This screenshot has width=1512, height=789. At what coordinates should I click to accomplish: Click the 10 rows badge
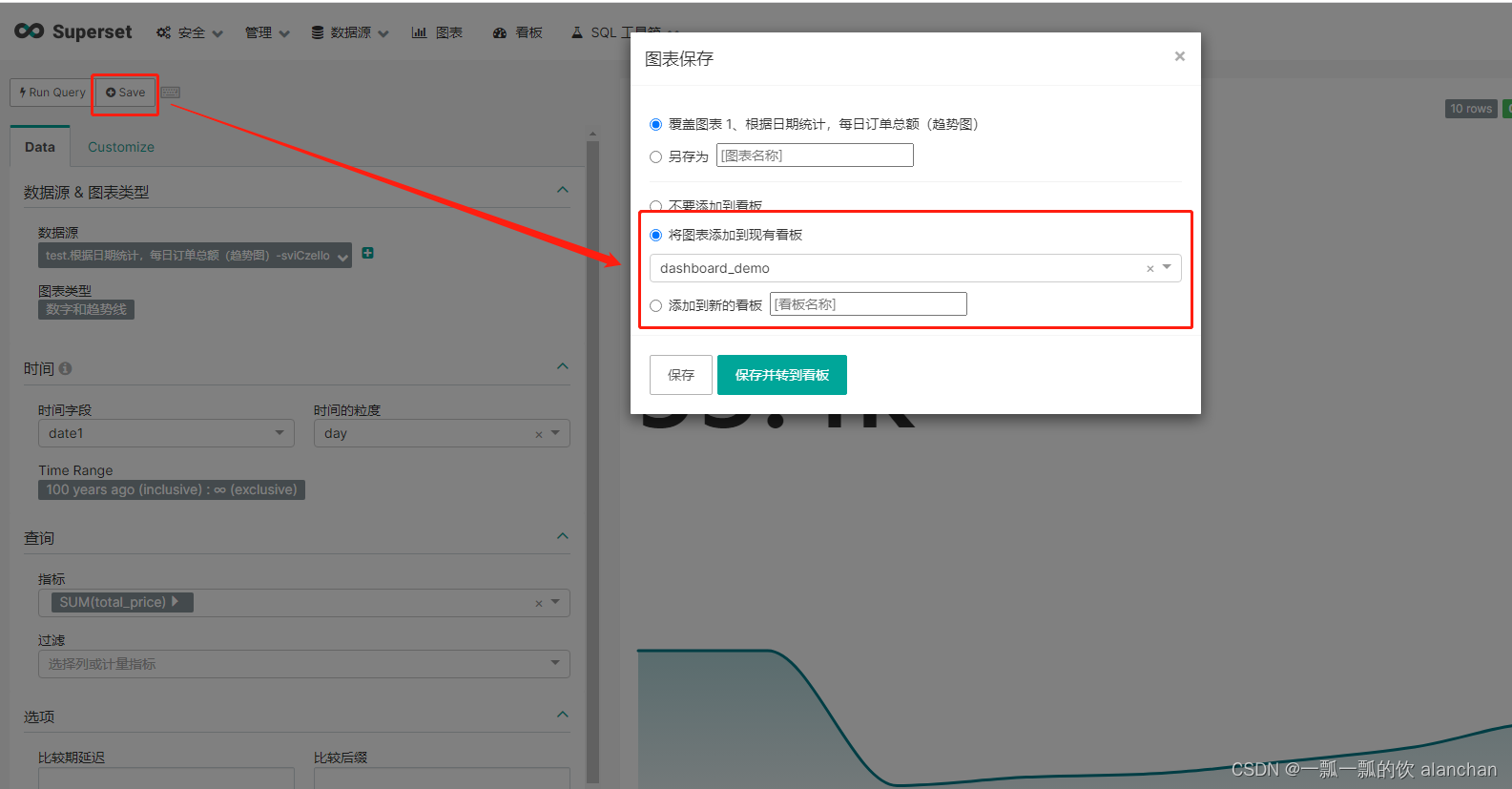(x=1471, y=109)
